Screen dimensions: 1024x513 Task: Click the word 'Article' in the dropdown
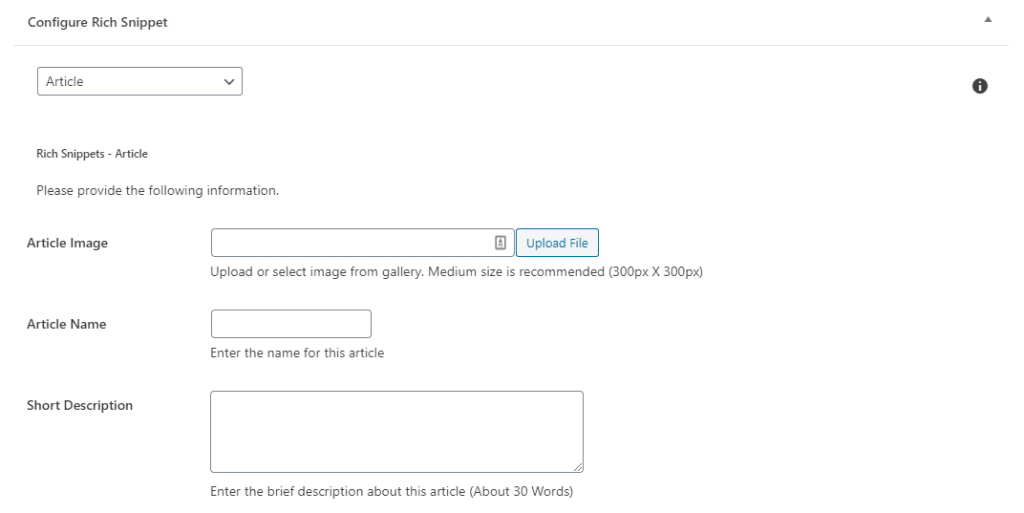click(x=65, y=82)
